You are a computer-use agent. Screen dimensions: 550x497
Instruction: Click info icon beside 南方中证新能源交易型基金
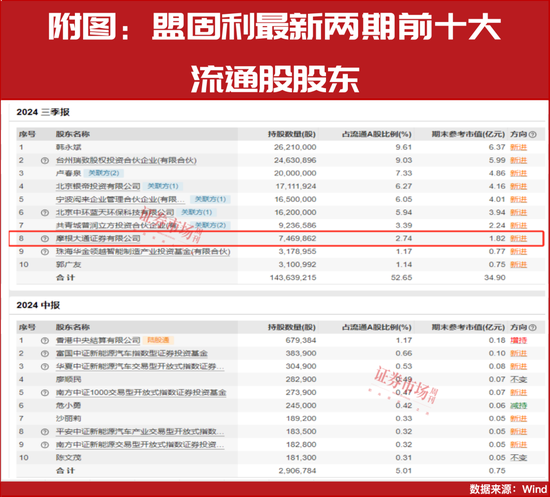(x=45, y=445)
